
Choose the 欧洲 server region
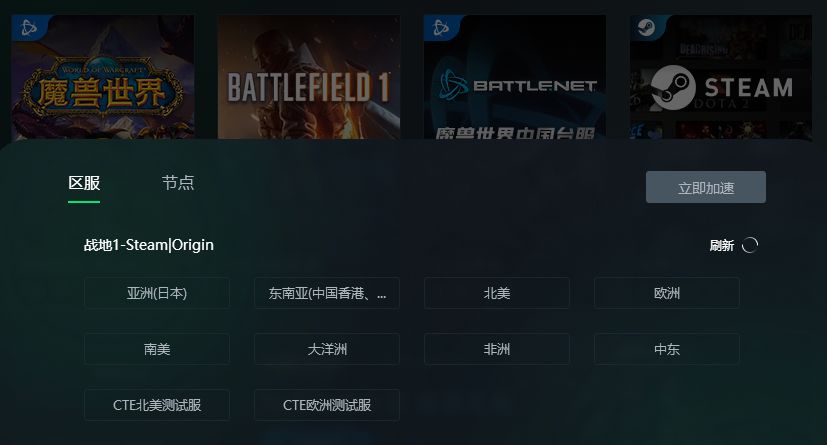click(x=667, y=293)
